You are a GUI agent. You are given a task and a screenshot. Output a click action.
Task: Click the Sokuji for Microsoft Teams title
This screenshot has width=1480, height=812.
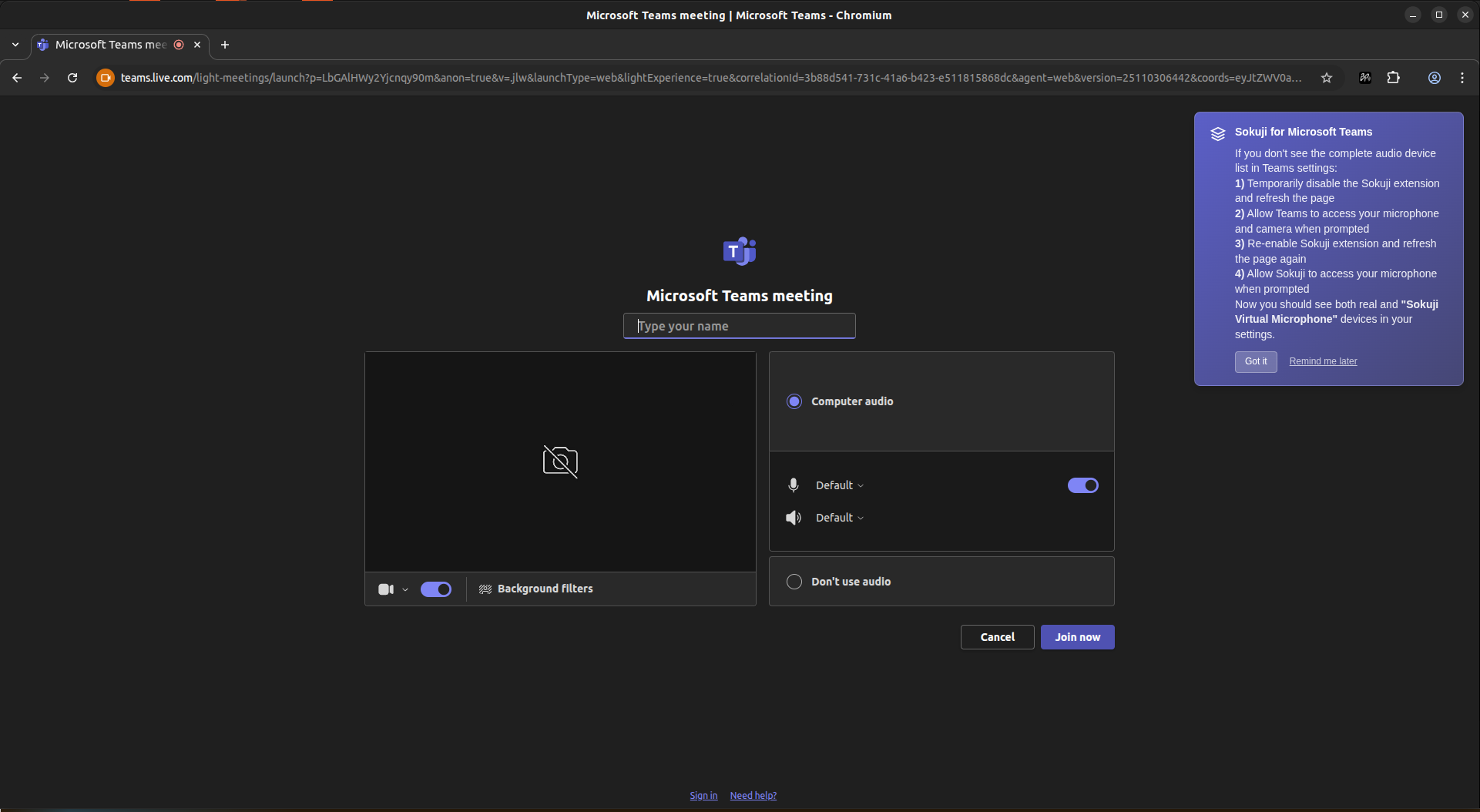coord(1304,132)
